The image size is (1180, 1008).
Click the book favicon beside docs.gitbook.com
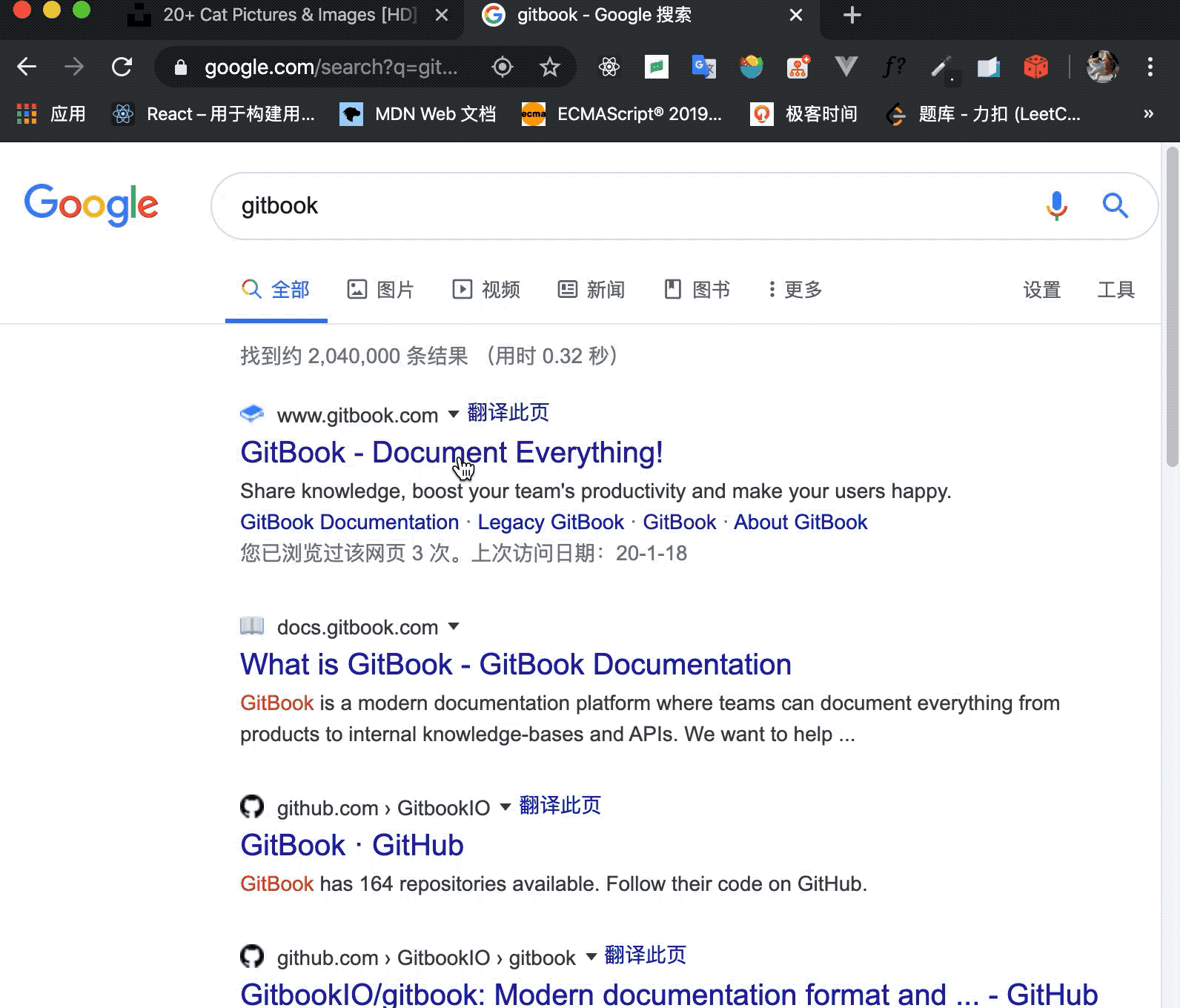[x=252, y=626]
